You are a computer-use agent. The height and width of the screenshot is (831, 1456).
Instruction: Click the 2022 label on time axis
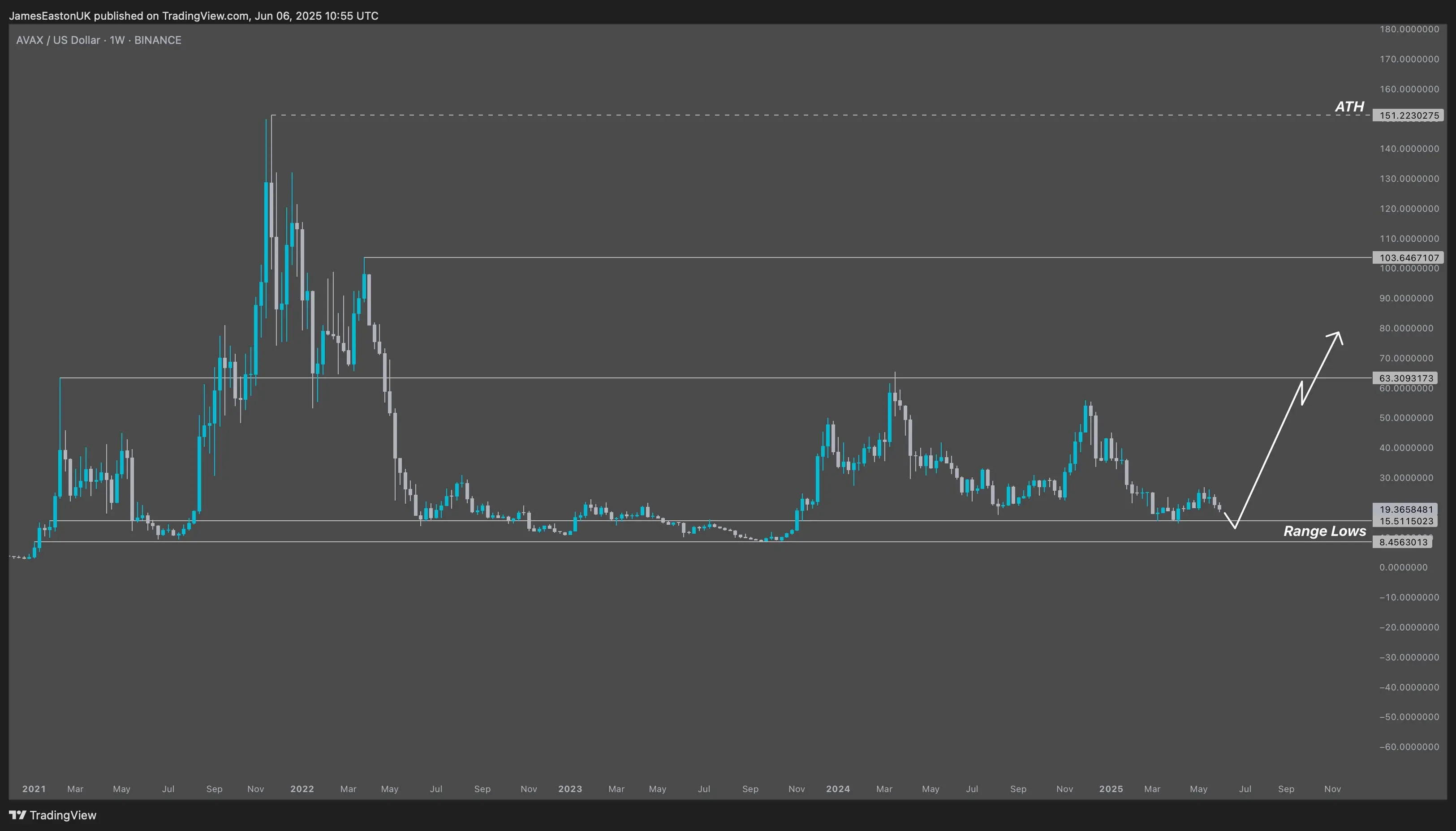point(302,789)
